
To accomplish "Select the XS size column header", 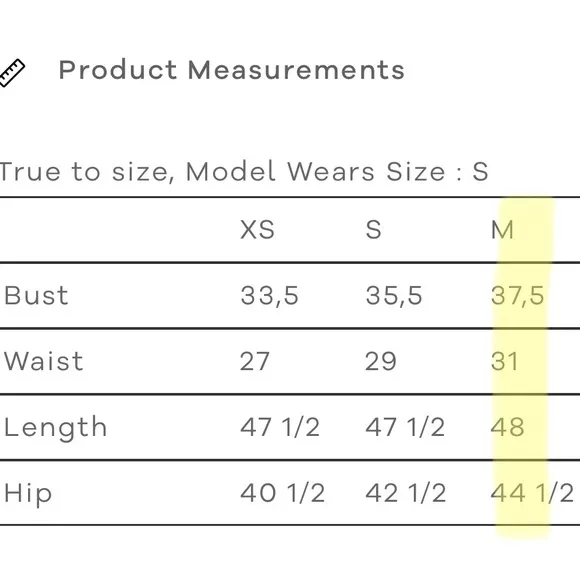I will point(257,230).
